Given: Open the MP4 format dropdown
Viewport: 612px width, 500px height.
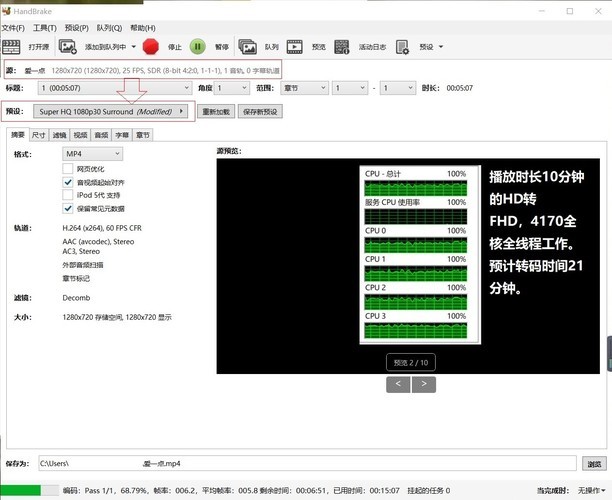Looking at the screenshot, I should 93,154.
